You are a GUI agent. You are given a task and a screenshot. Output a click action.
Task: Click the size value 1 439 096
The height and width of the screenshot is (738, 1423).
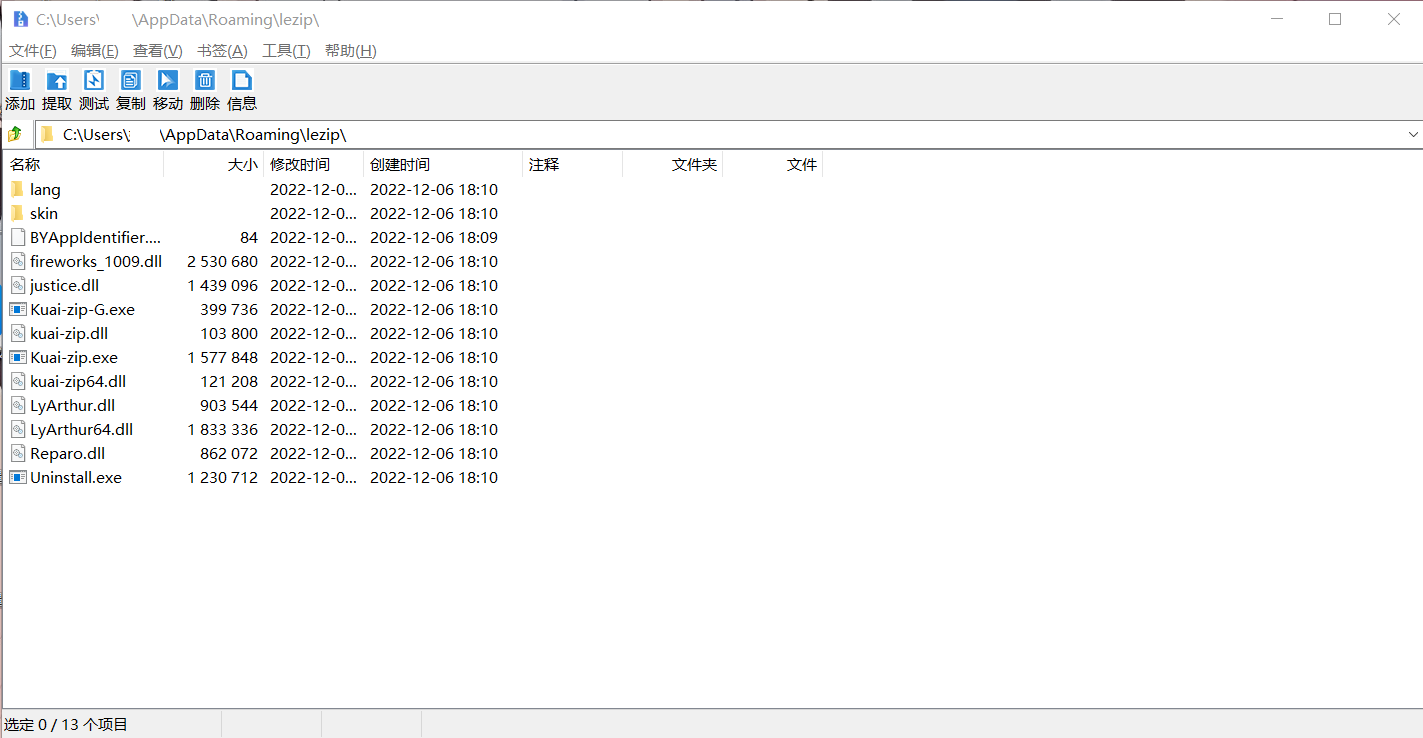[222, 285]
